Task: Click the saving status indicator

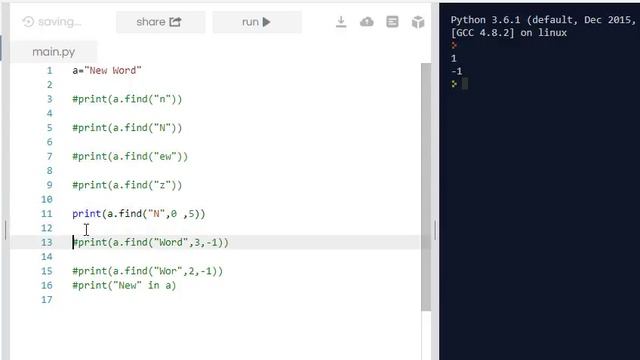Action: pyautogui.click(x=52, y=22)
